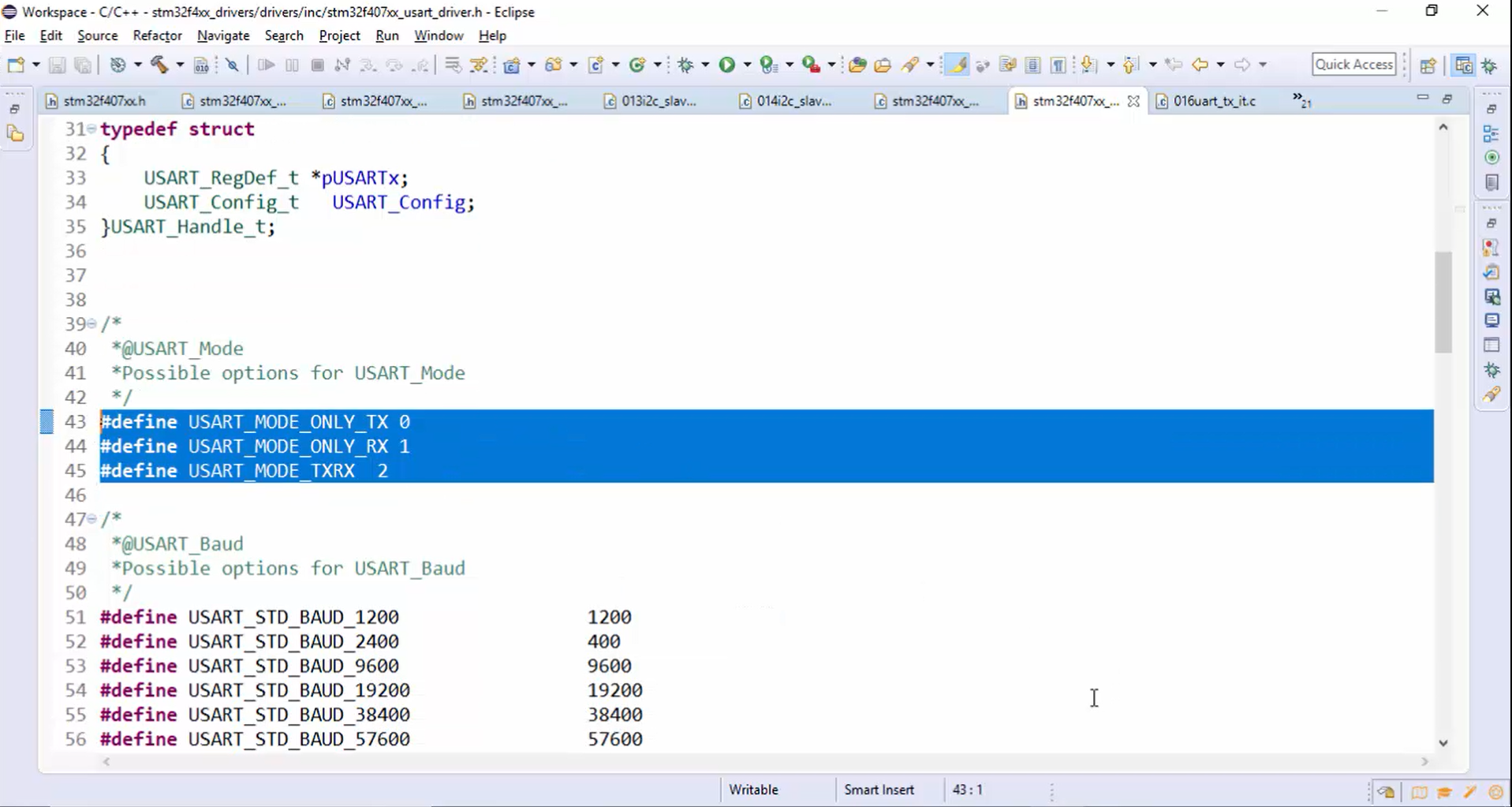Click the Quick Access field

point(1354,65)
